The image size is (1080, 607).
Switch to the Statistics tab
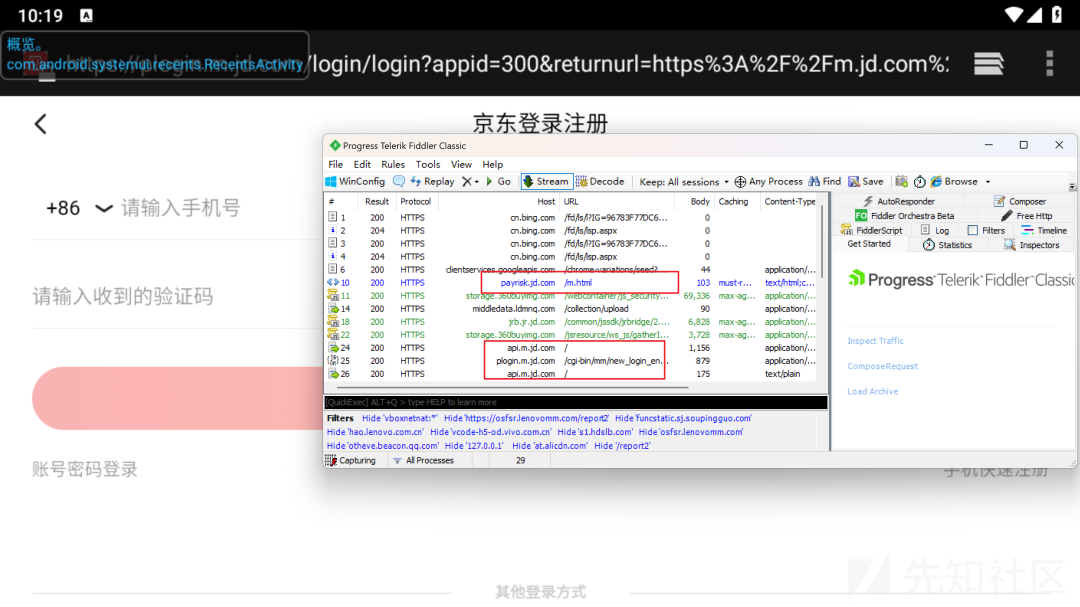point(947,245)
